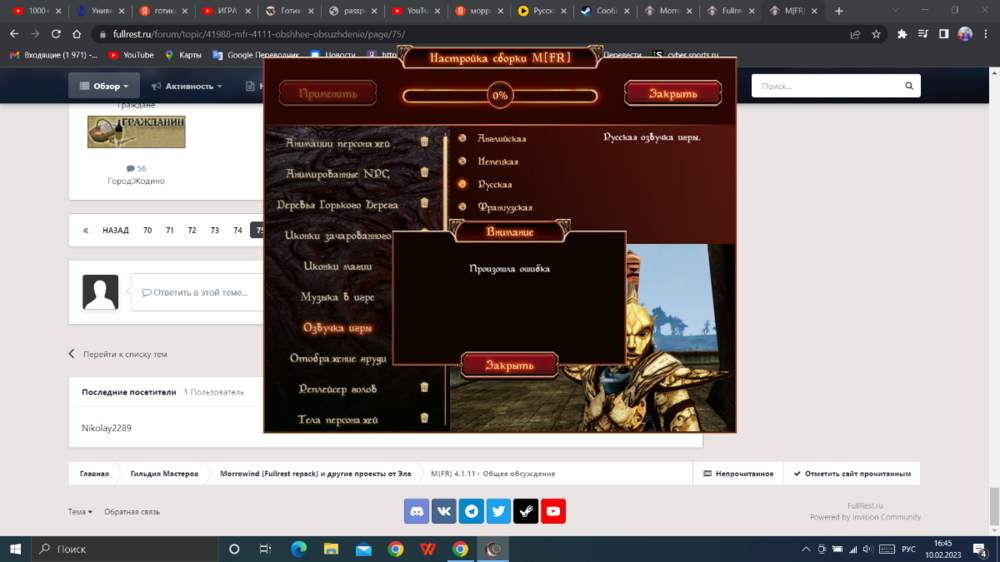Open YouTube bookmark in bookmarks bar
Image resolution: width=1000 pixels, height=562 pixels.
coord(131,55)
